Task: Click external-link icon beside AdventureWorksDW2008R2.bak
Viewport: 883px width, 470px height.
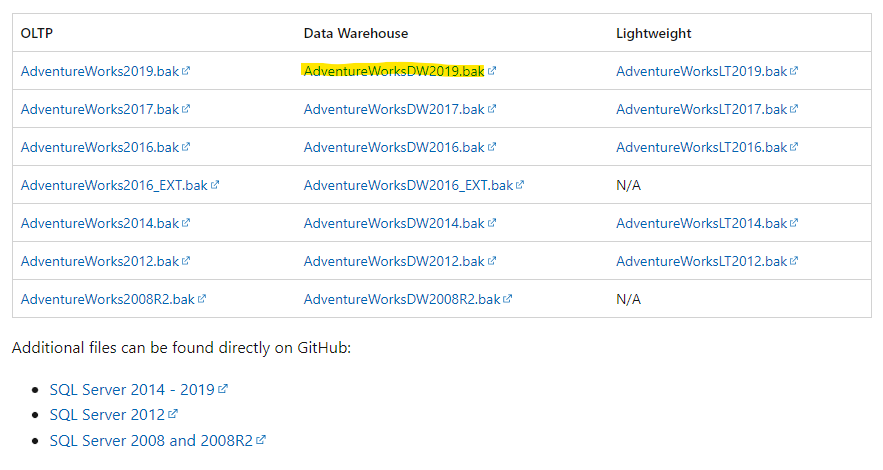Action: 507,298
